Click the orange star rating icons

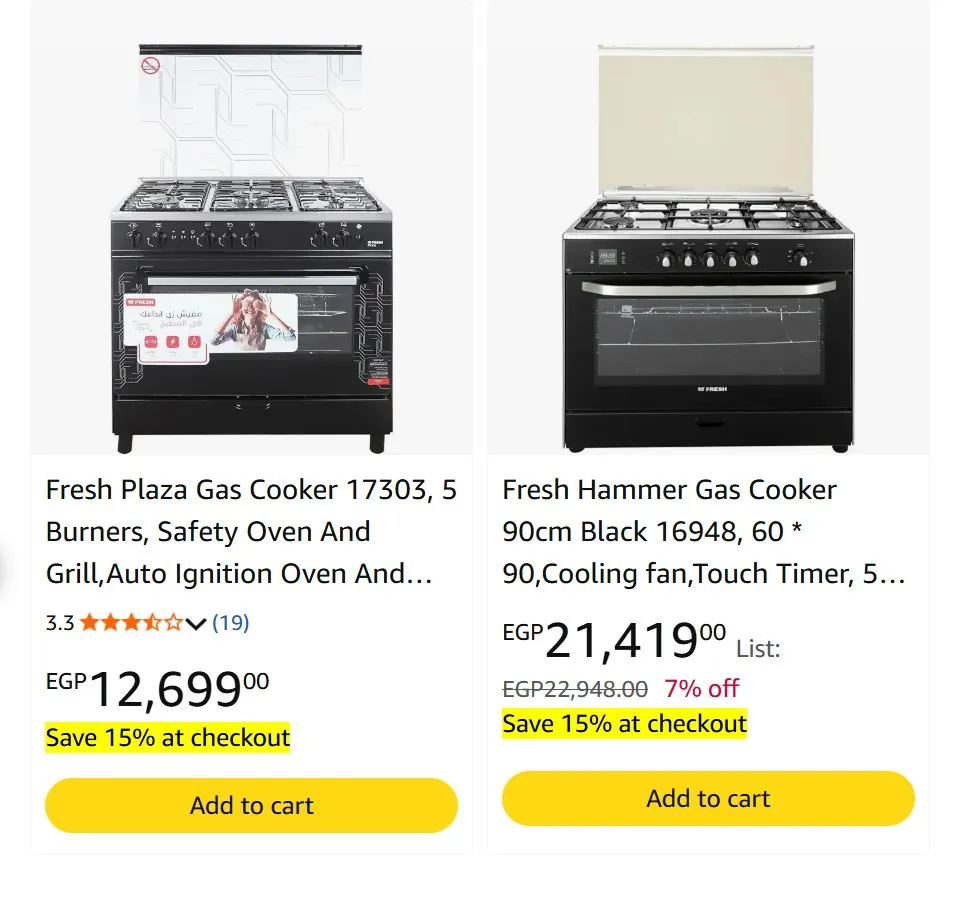tap(131, 622)
